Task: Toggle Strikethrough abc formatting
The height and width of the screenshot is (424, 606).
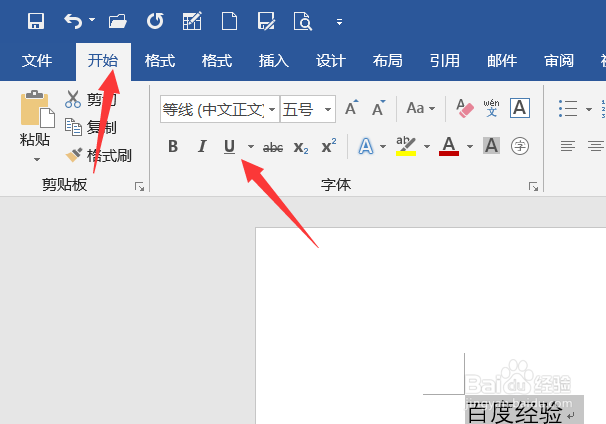Action: click(273, 147)
